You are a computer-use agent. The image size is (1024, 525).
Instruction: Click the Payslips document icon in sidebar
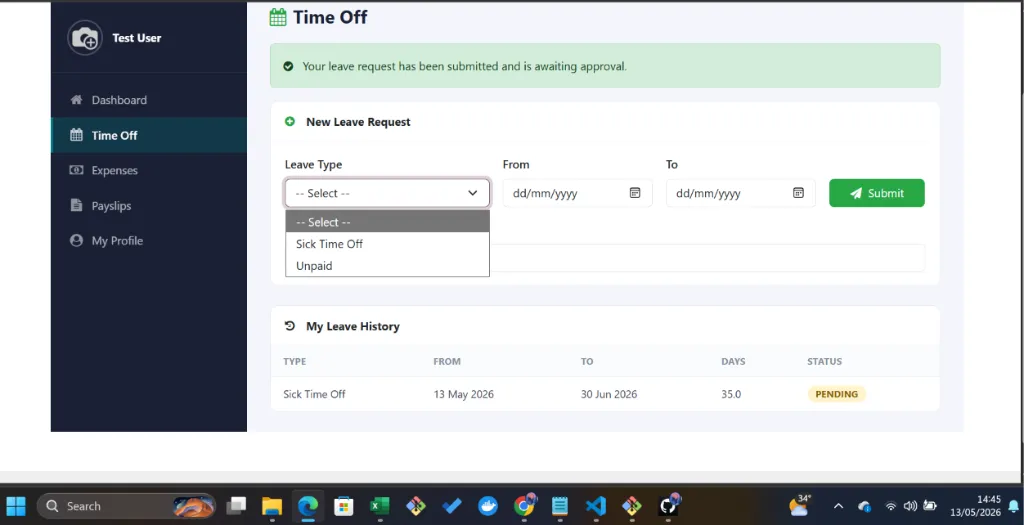(76, 206)
